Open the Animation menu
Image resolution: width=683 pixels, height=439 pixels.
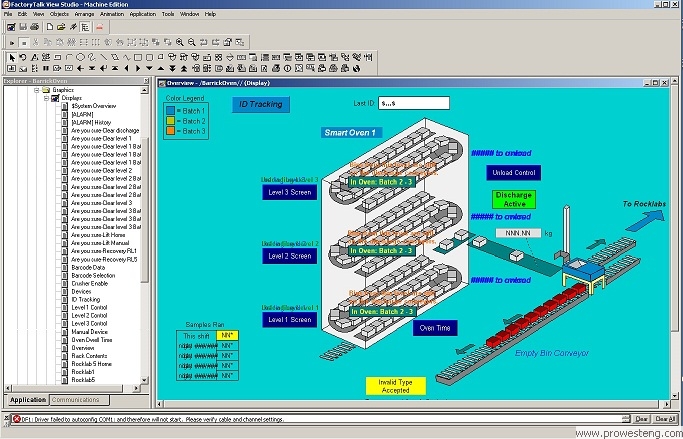click(x=112, y=14)
